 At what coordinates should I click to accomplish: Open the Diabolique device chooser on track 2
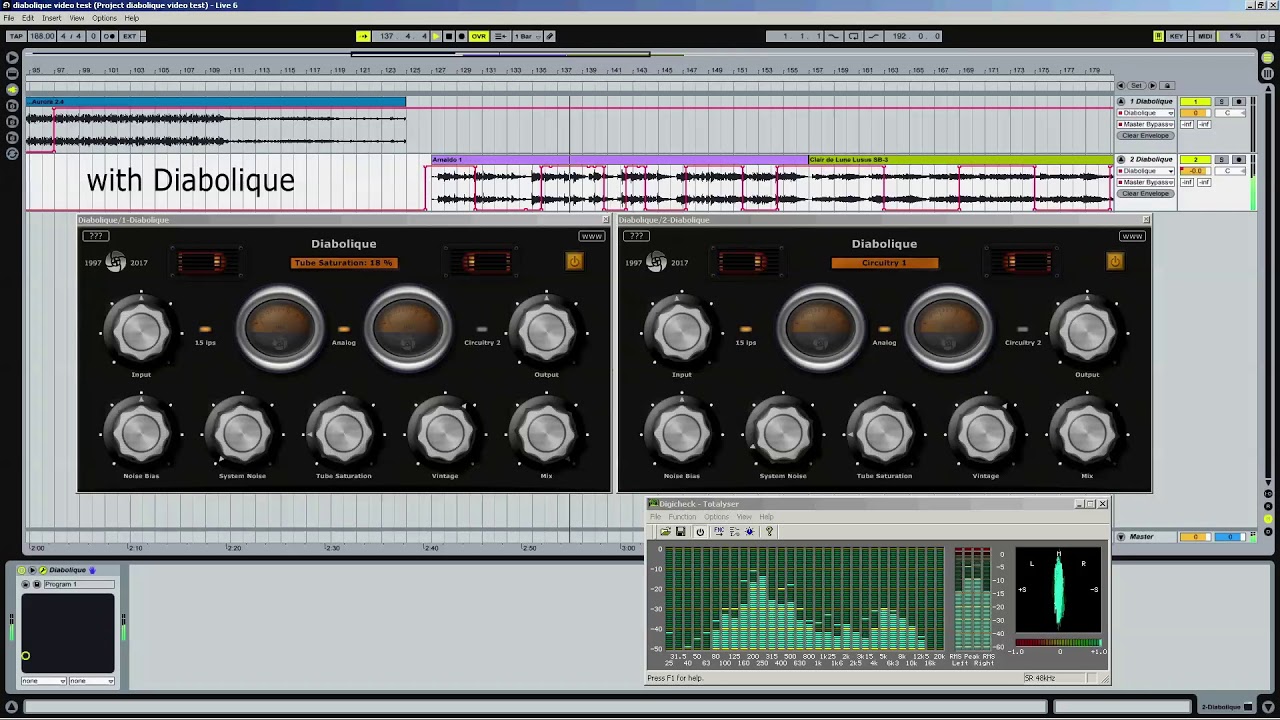tap(1146, 171)
